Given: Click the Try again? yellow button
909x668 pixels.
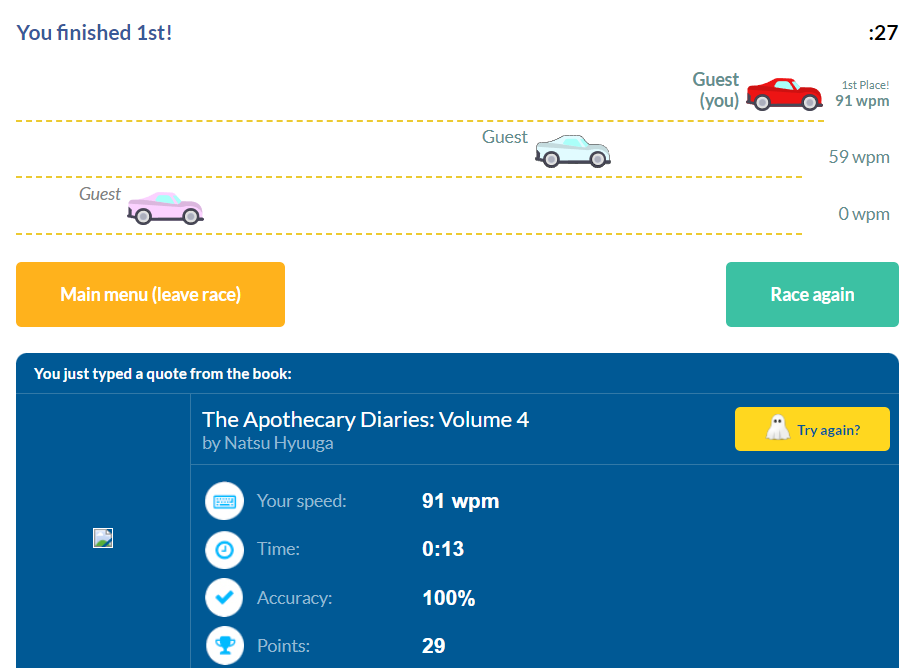Looking at the screenshot, I should point(812,429).
